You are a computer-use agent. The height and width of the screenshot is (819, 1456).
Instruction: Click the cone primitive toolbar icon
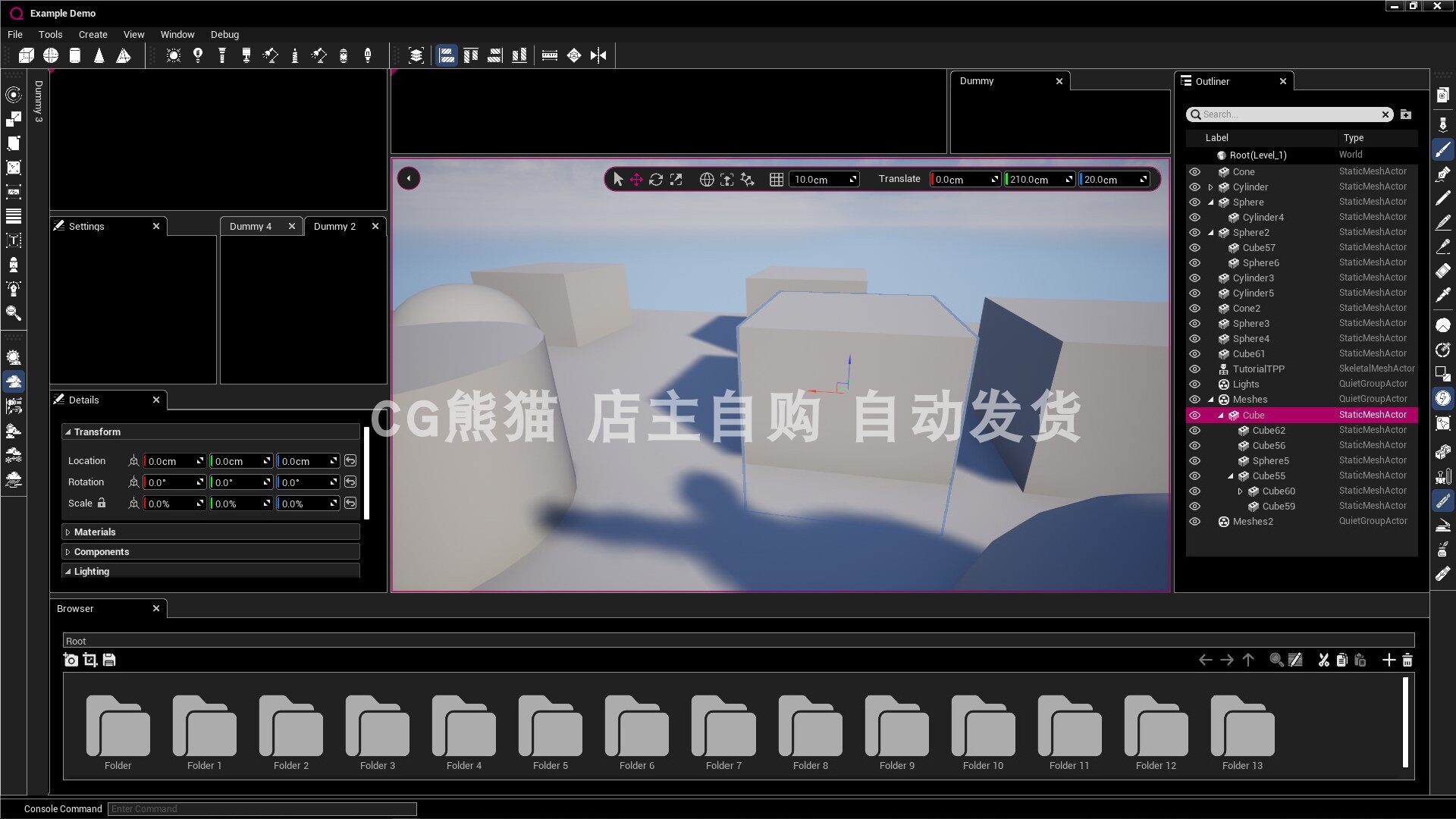99,55
